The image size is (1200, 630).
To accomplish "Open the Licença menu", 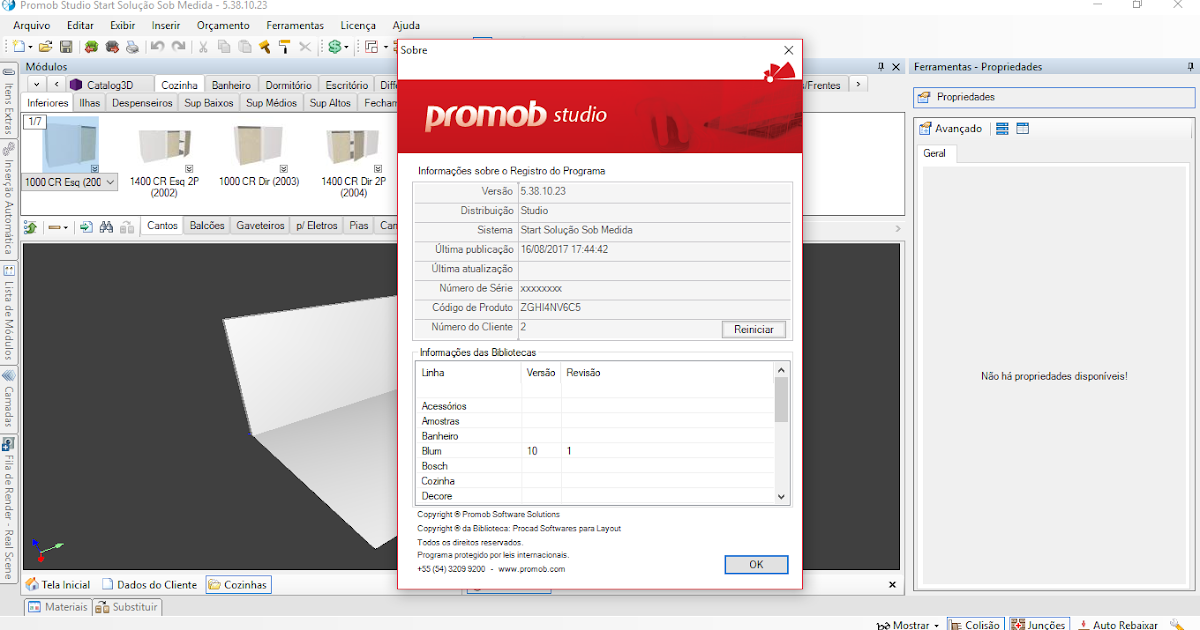I will 358,25.
